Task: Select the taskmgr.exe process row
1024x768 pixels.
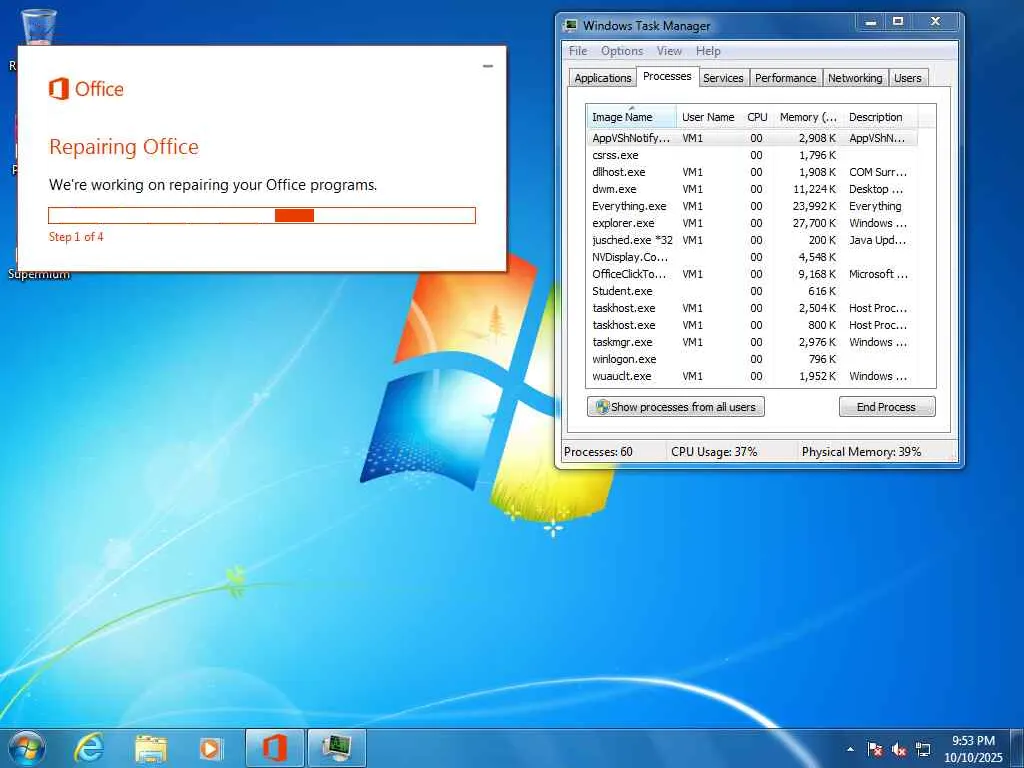Action: 752,342
